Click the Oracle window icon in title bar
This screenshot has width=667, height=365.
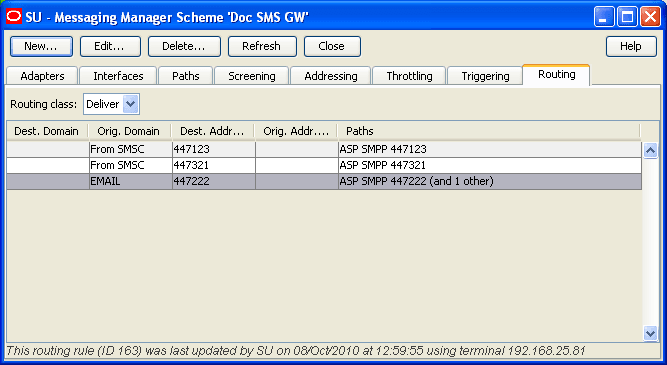[14, 17]
